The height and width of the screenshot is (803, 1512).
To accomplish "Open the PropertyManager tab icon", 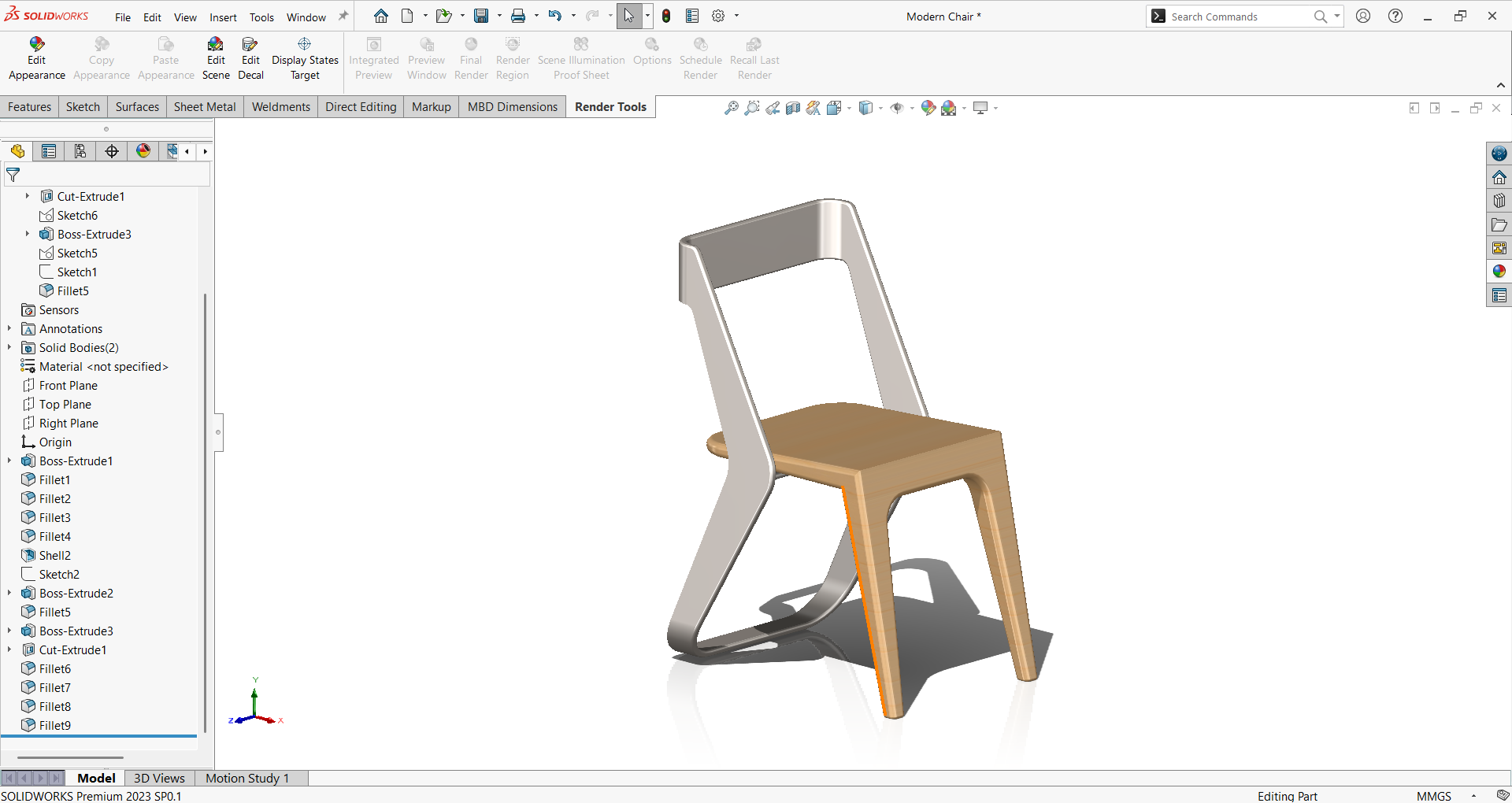I will coord(49,151).
